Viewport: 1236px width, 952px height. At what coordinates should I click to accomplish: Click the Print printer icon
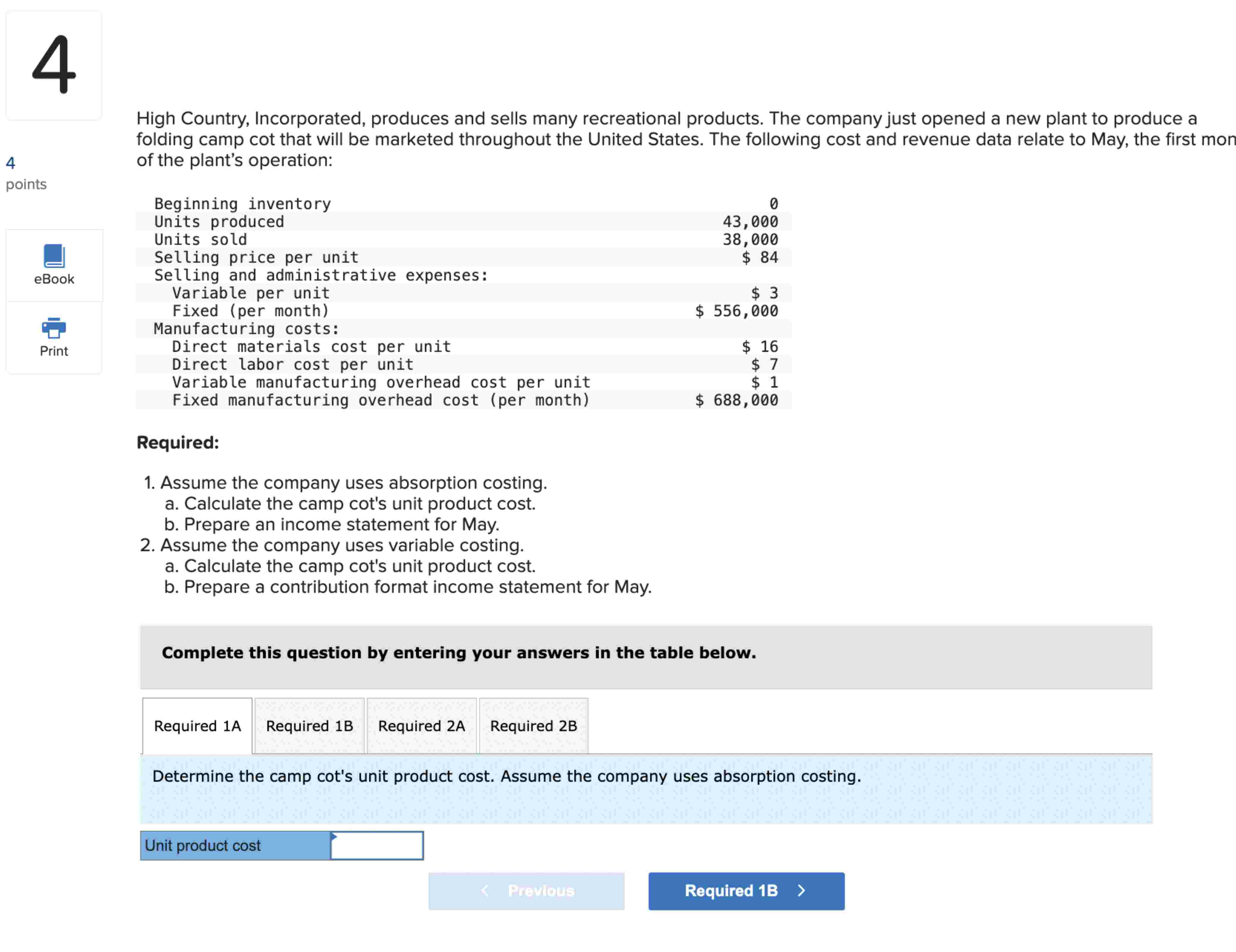[54, 327]
